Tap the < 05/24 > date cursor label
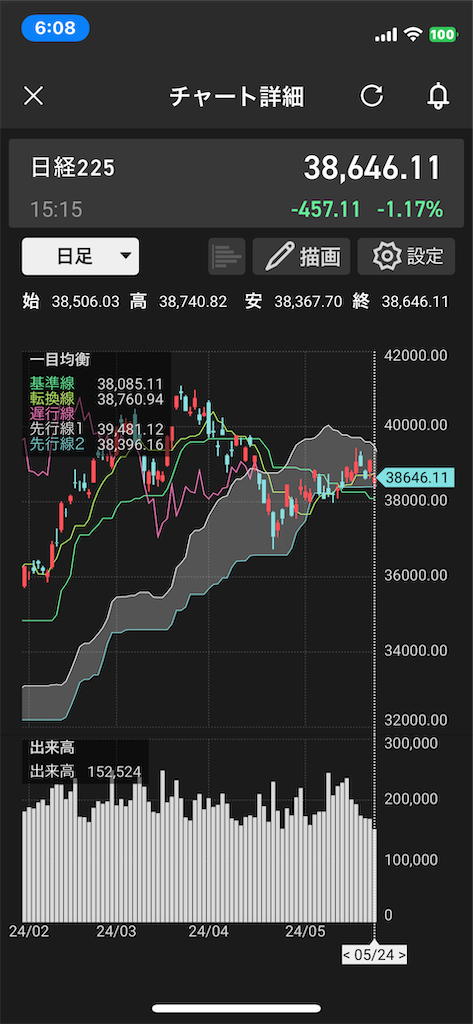The image size is (473, 1024). [374, 954]
